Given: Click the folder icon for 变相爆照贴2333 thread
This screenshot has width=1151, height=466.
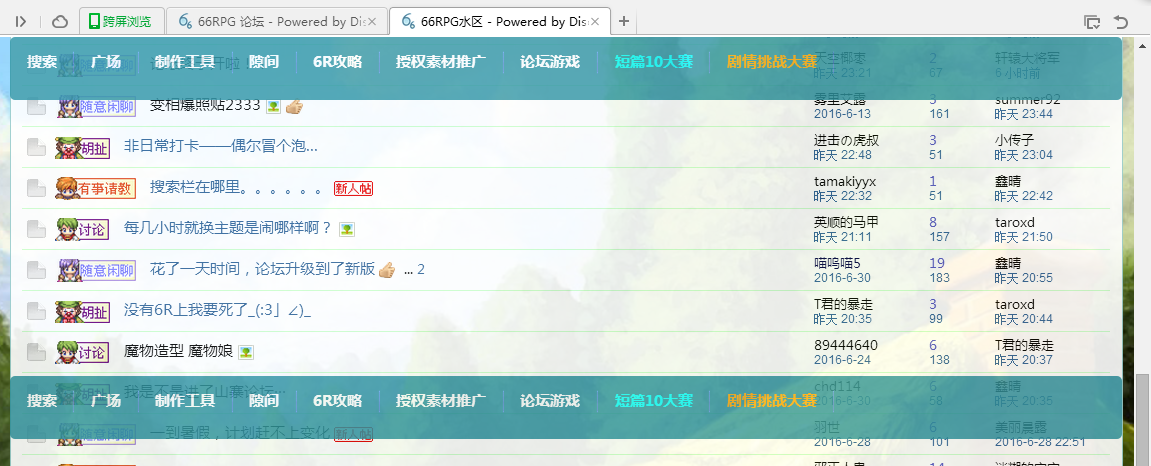Looking at the screenshot, I should (x=37, y=106).
